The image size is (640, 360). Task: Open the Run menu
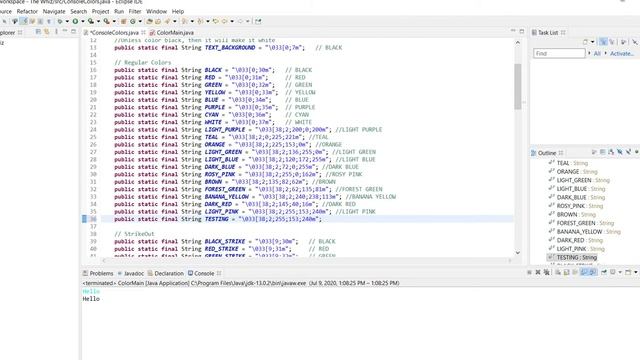pyautogui.click(x=119, y=11)
